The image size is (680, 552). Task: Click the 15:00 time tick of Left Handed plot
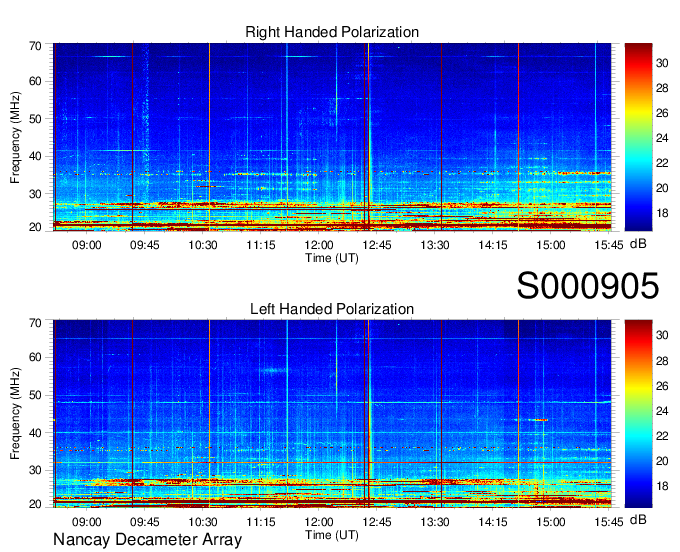[551, 522]
